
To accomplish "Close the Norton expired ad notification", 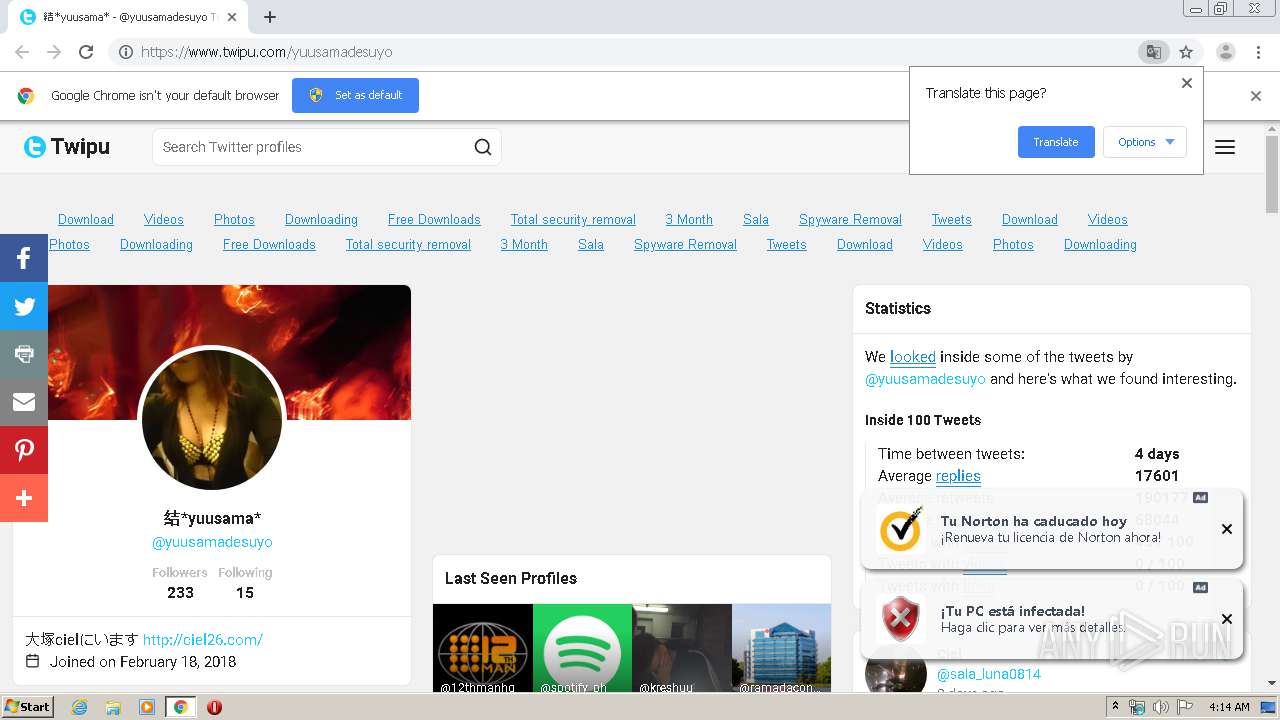I will point(1227,529).
